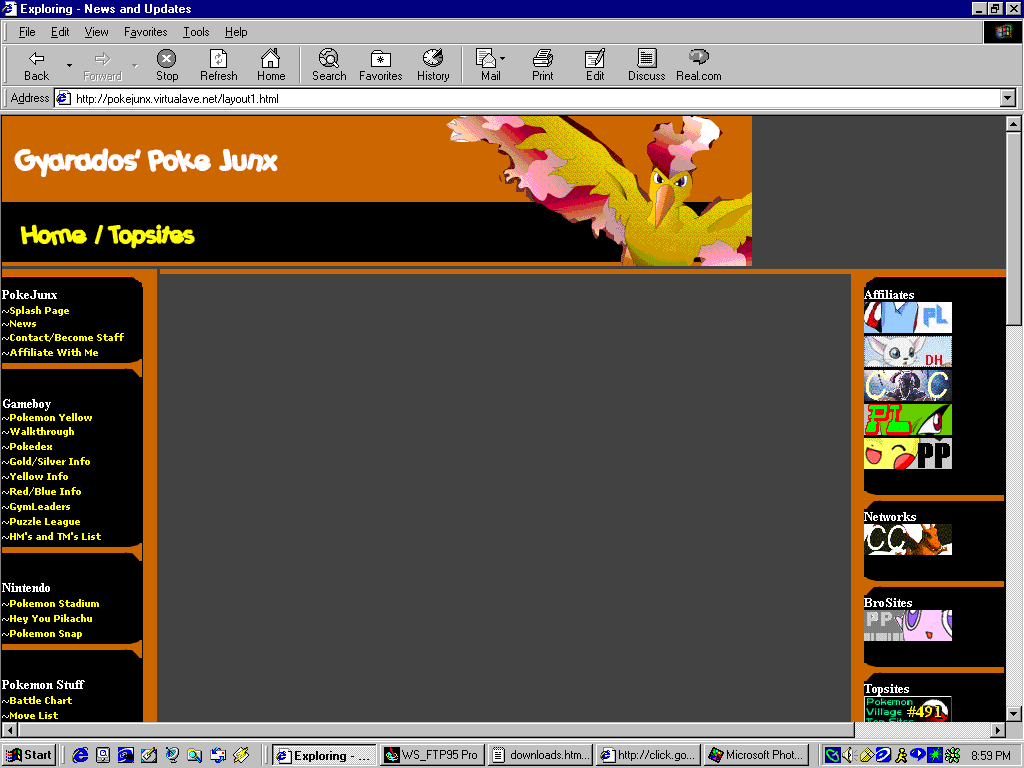Open the Battle Chart link
This screenshot has width=1024, height=768.
click(x=40, y=701)
